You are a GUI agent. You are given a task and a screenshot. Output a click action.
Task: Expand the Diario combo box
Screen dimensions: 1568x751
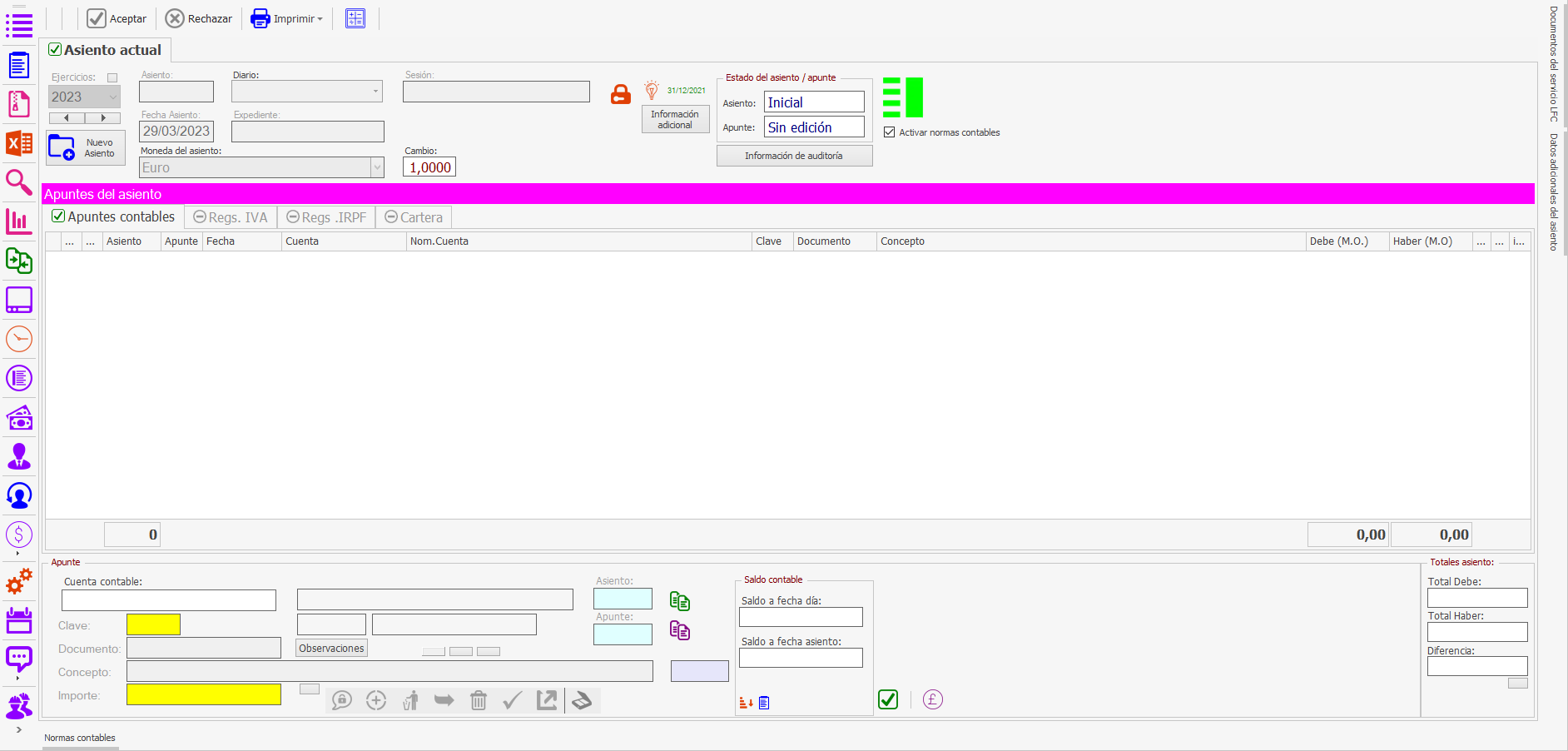[x=375, y=91]
